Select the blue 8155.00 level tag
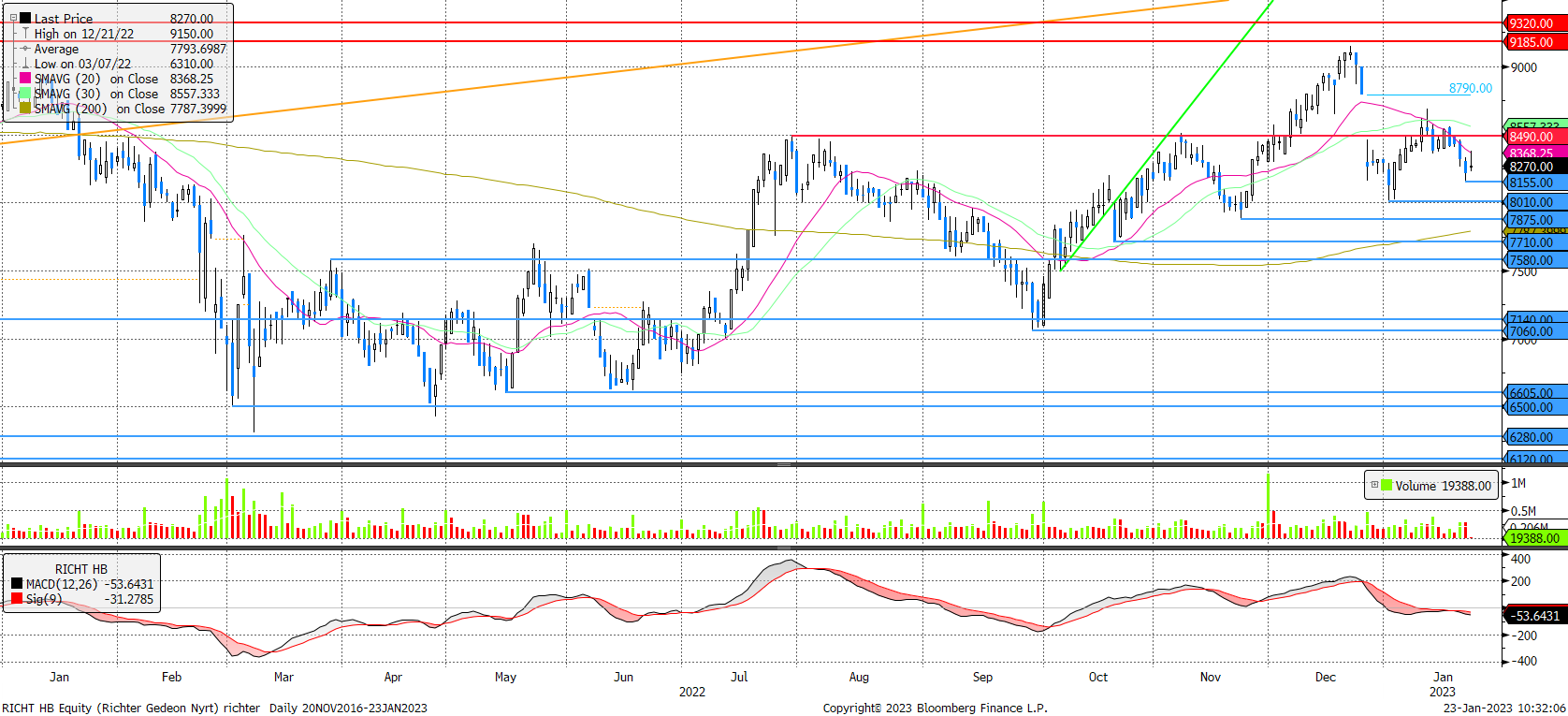 click(x=1533, y=183)
